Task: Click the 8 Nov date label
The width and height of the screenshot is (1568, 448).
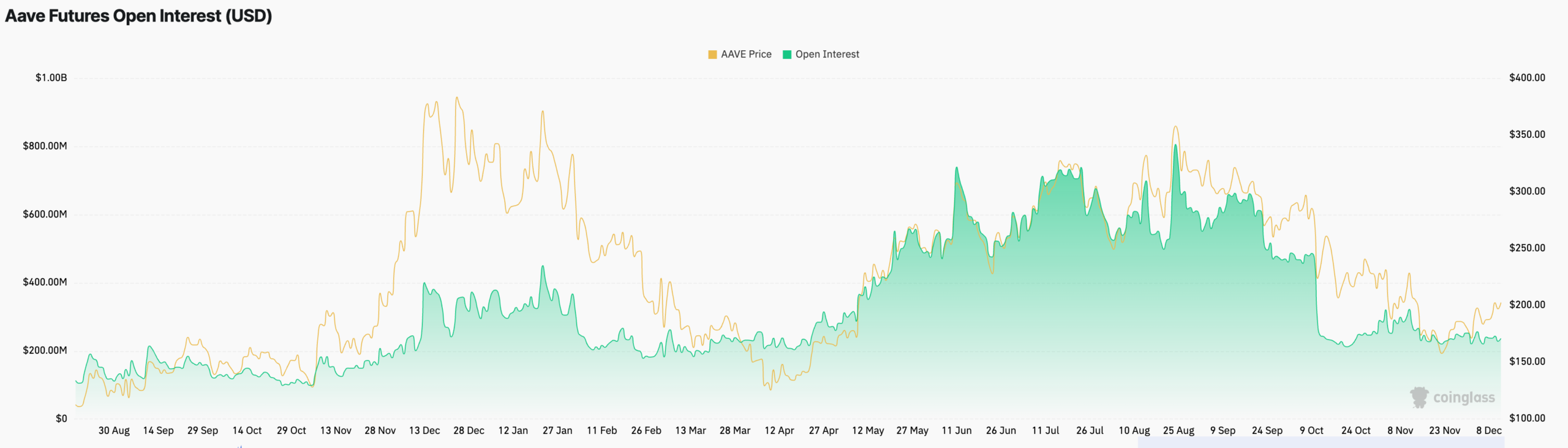Action: tap(1400, 431)
